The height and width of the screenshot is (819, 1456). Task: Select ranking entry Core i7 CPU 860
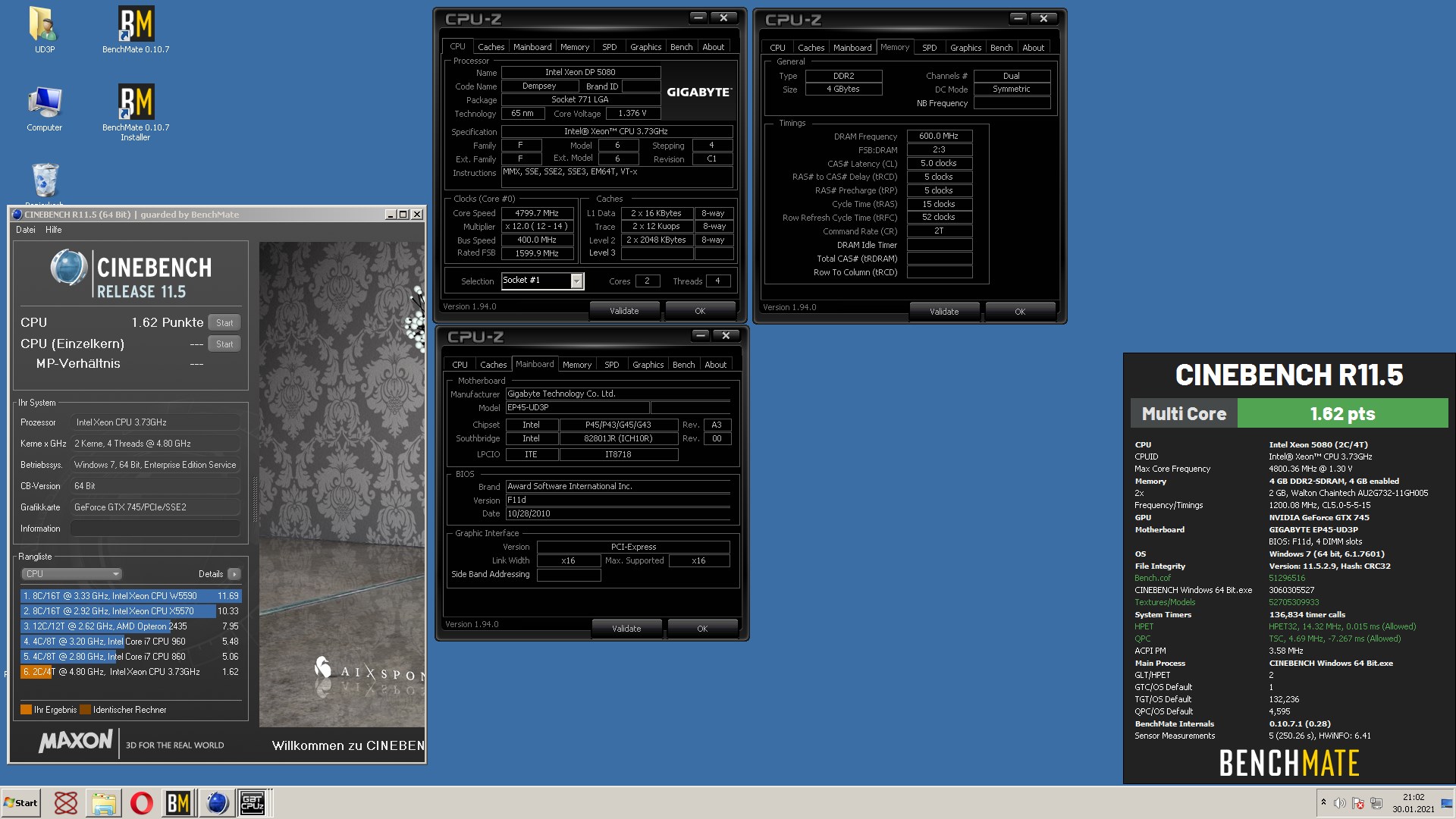(131, 657)
